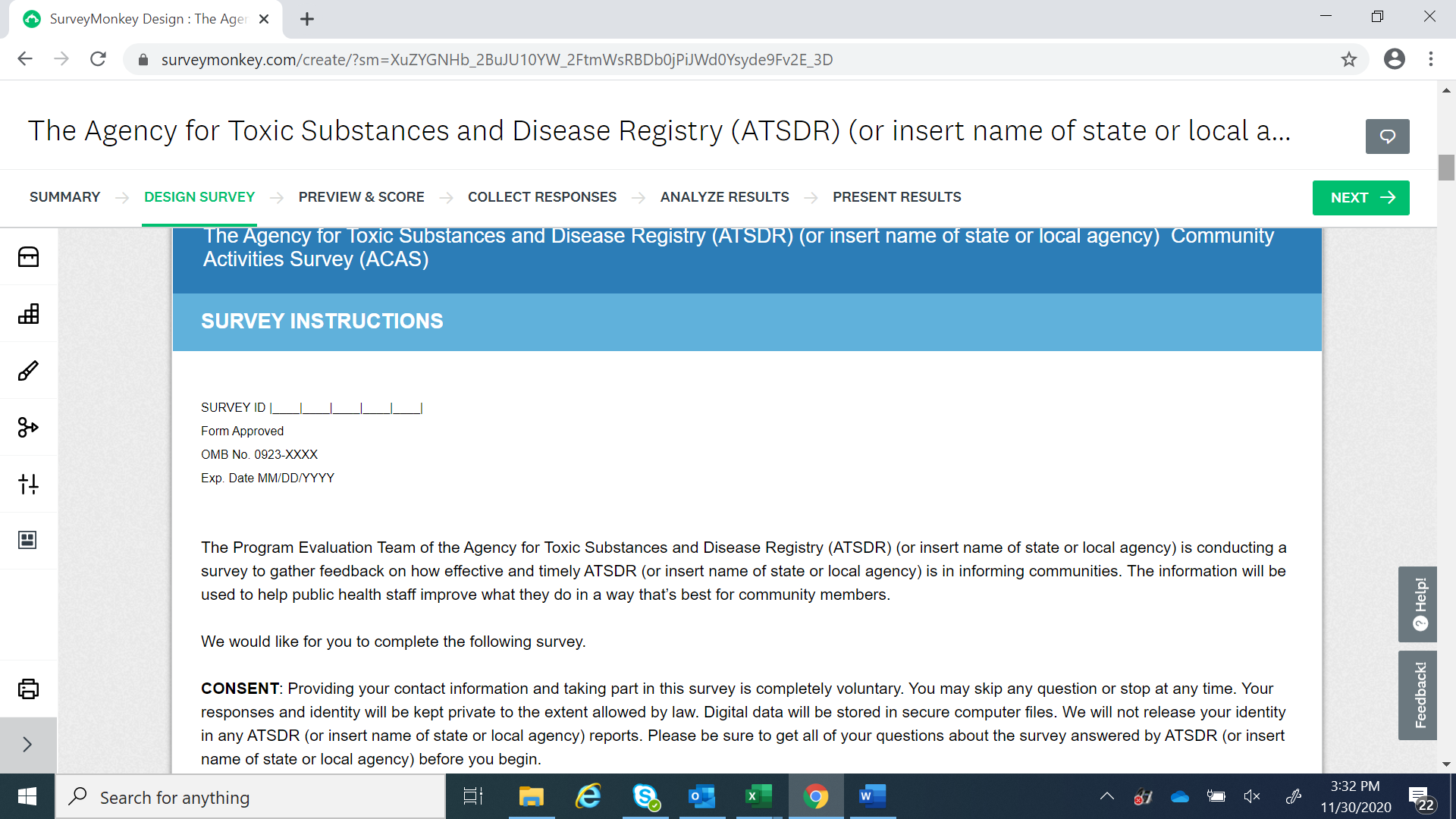
Task: Open the Collect Responses step
Action: 541,197
